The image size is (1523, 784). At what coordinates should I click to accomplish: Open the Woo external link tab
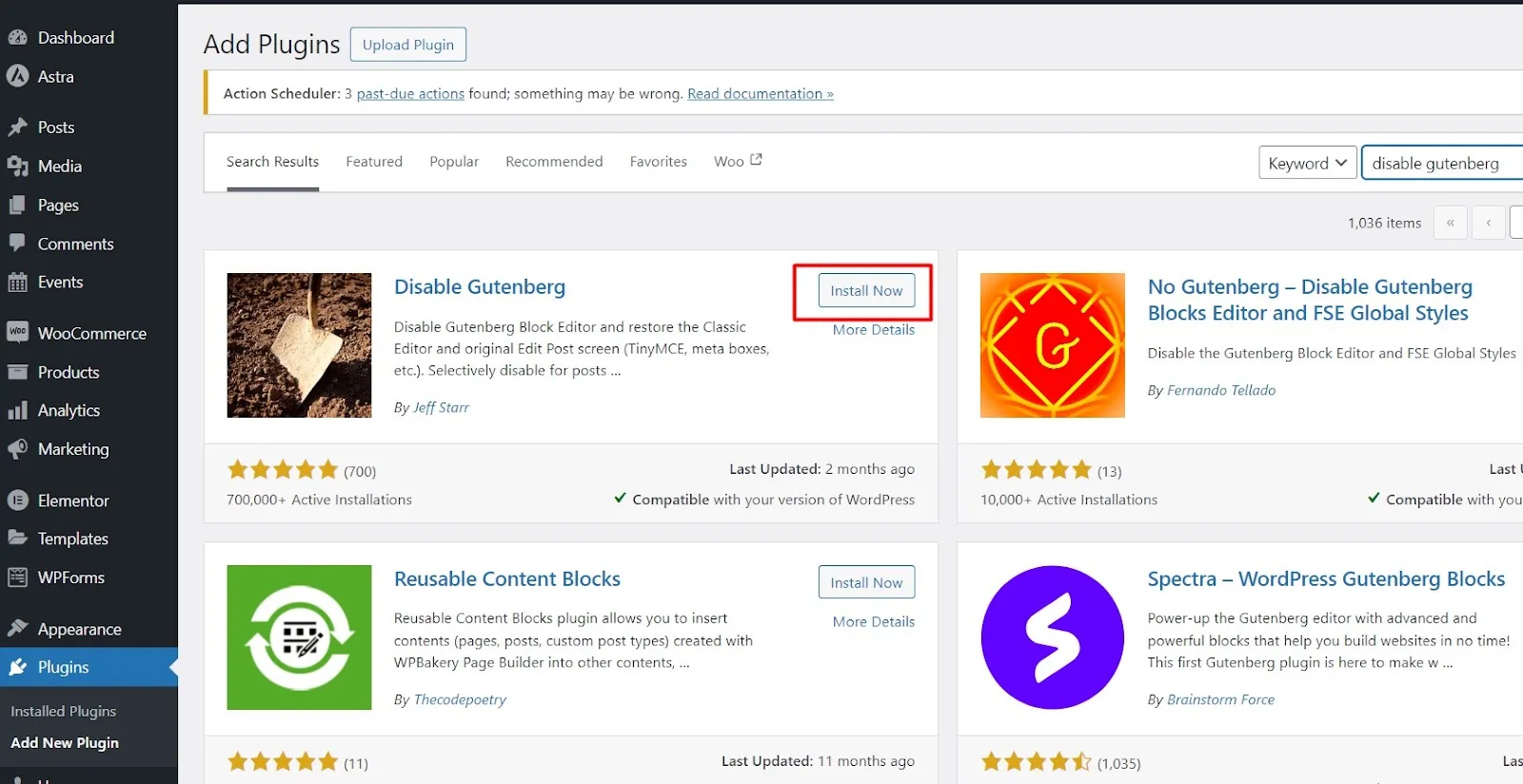738,161
